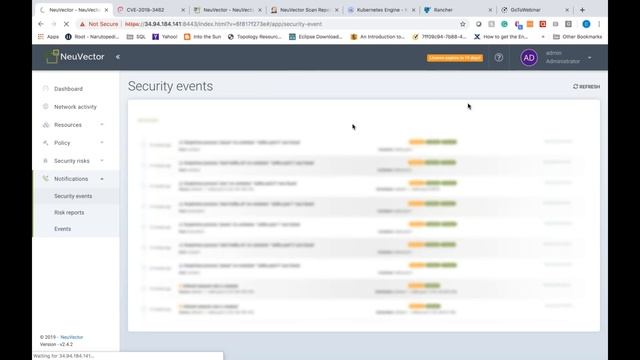
Task: Switch to the GoToWebinar tab
Action: pyautogui.click(x=535, y=9)
